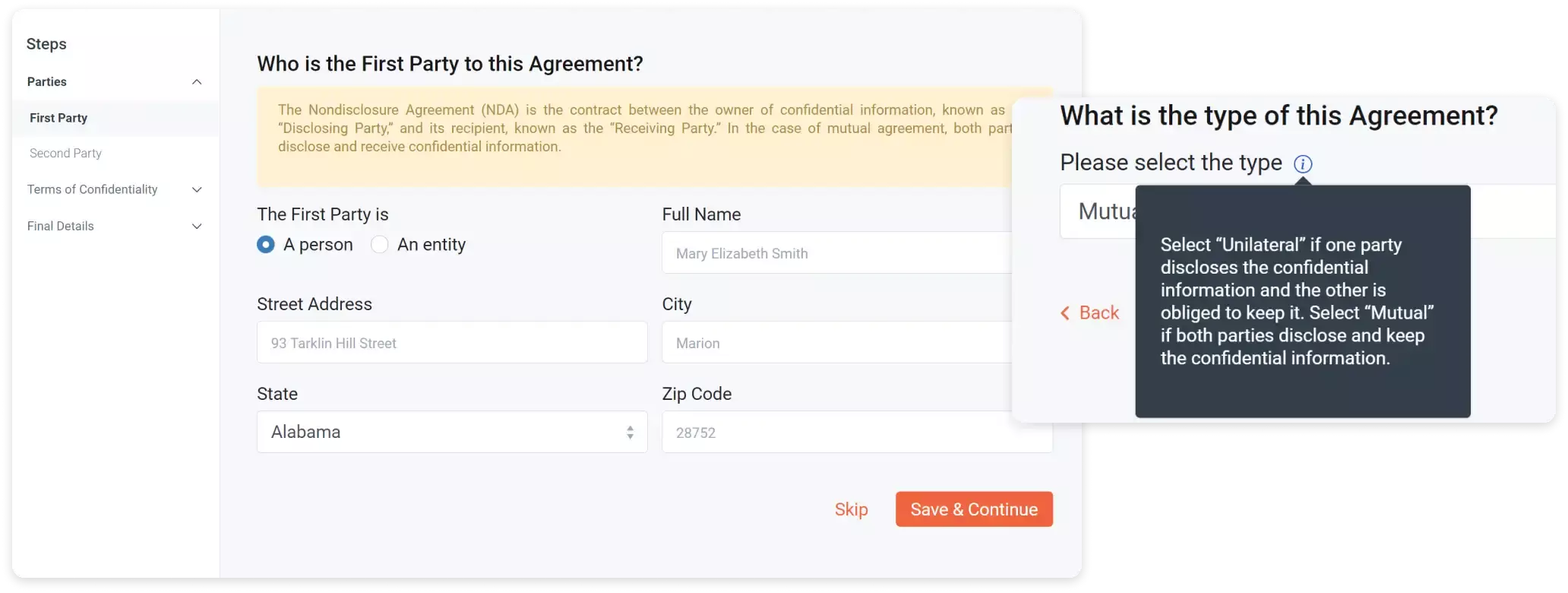
Task: Click the State dropdown arrows icon
Action: (630, 433)
